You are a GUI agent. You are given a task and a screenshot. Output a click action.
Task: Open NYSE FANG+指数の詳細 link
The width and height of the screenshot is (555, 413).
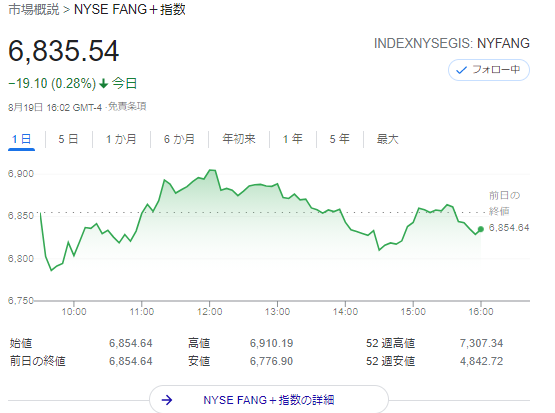[269, 400]
